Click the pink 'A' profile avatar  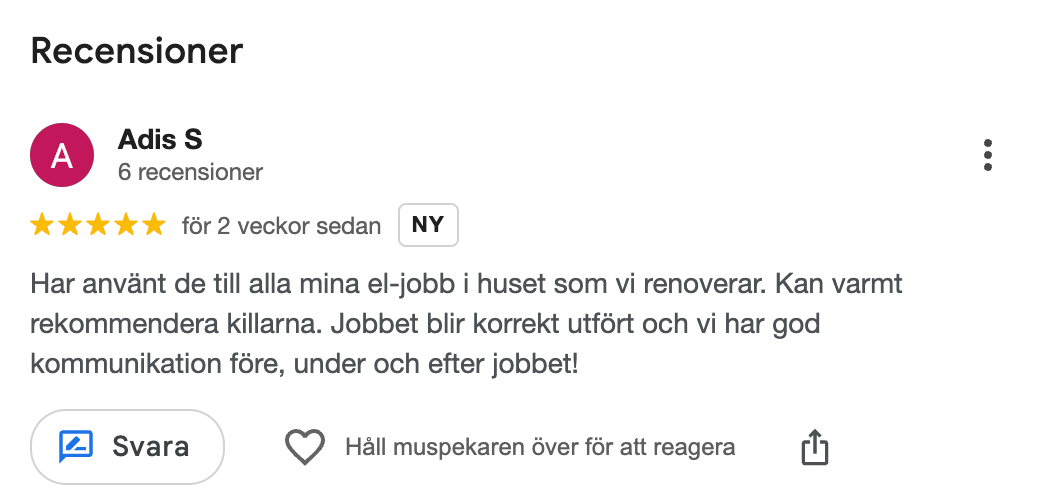(x=62, y=155)
